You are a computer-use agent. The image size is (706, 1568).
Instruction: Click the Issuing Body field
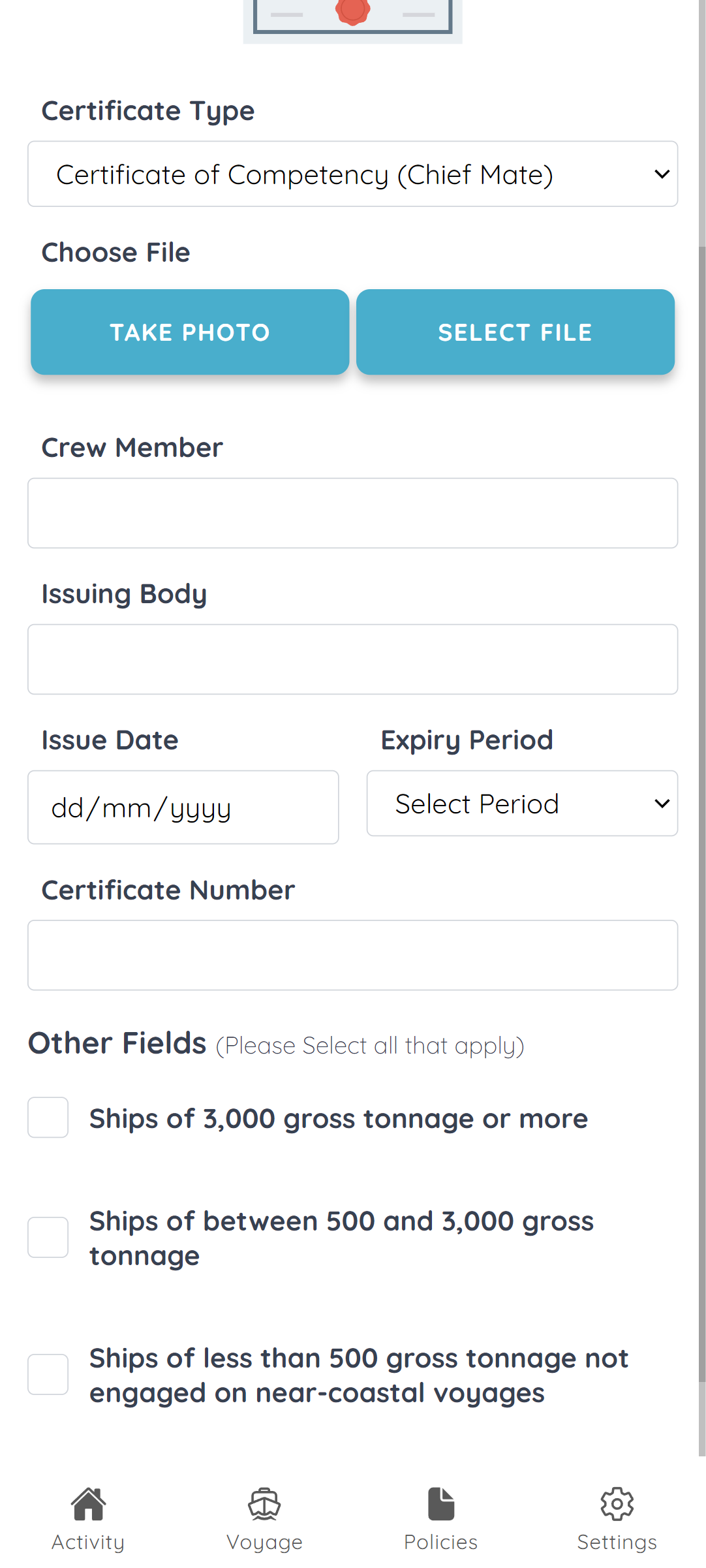coord(352,659)
